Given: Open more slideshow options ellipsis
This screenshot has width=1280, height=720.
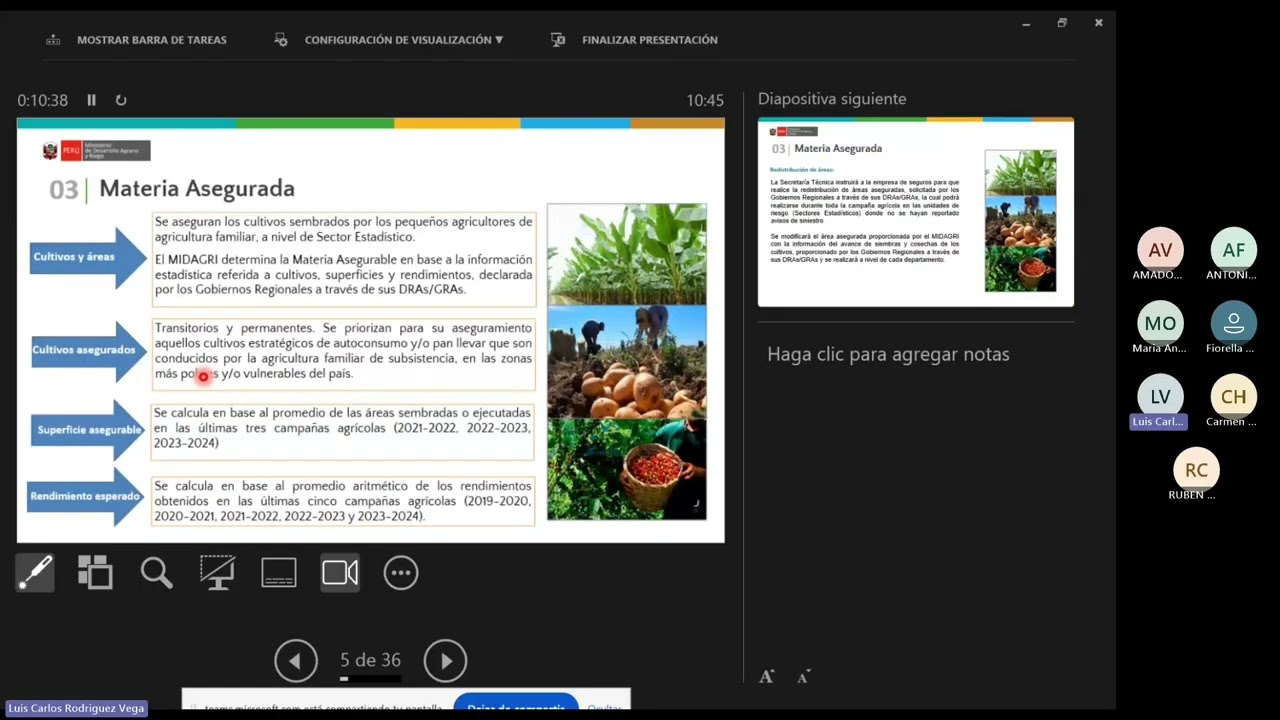Looking at the screenshot, I should 401,573.
